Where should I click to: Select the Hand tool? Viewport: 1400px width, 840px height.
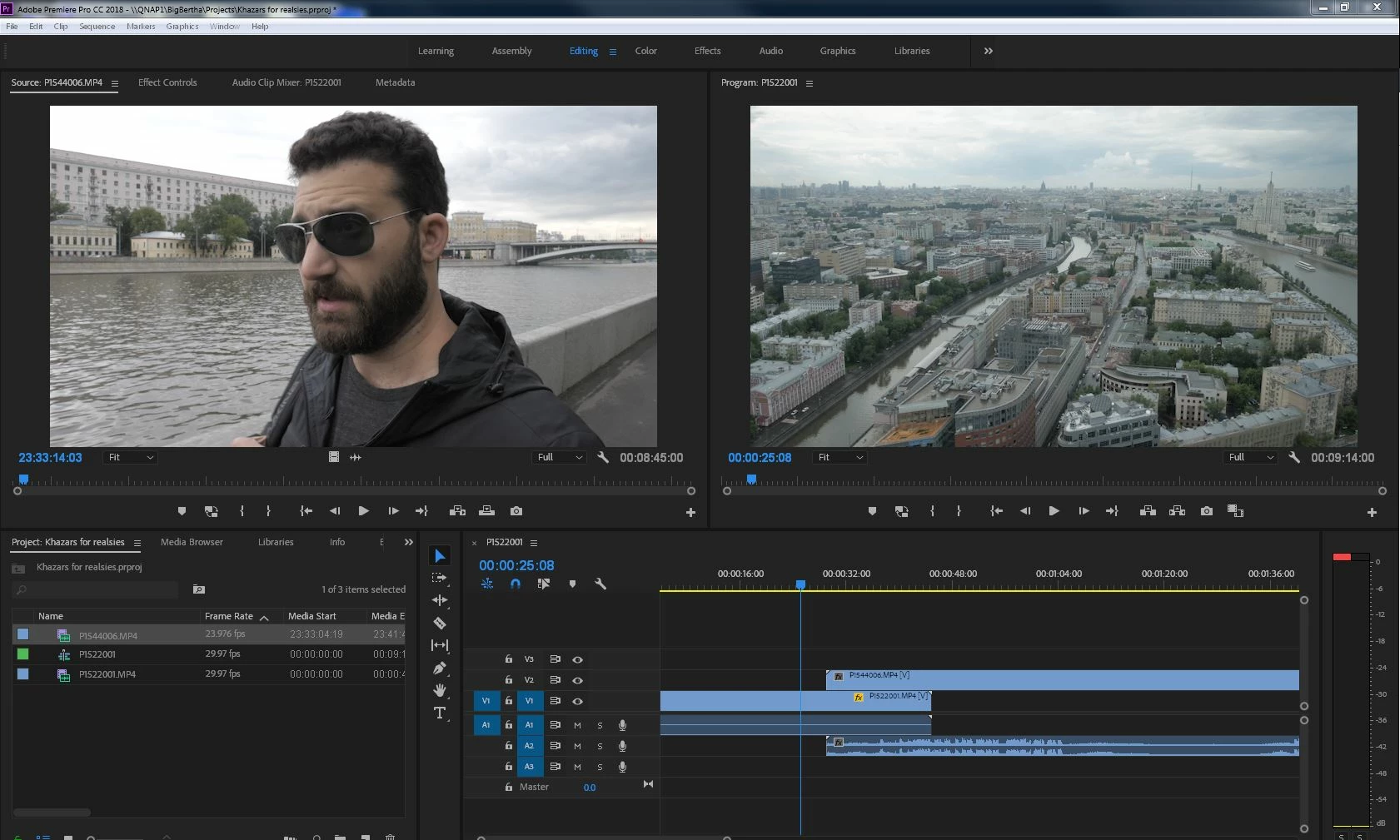pos(440,690)
